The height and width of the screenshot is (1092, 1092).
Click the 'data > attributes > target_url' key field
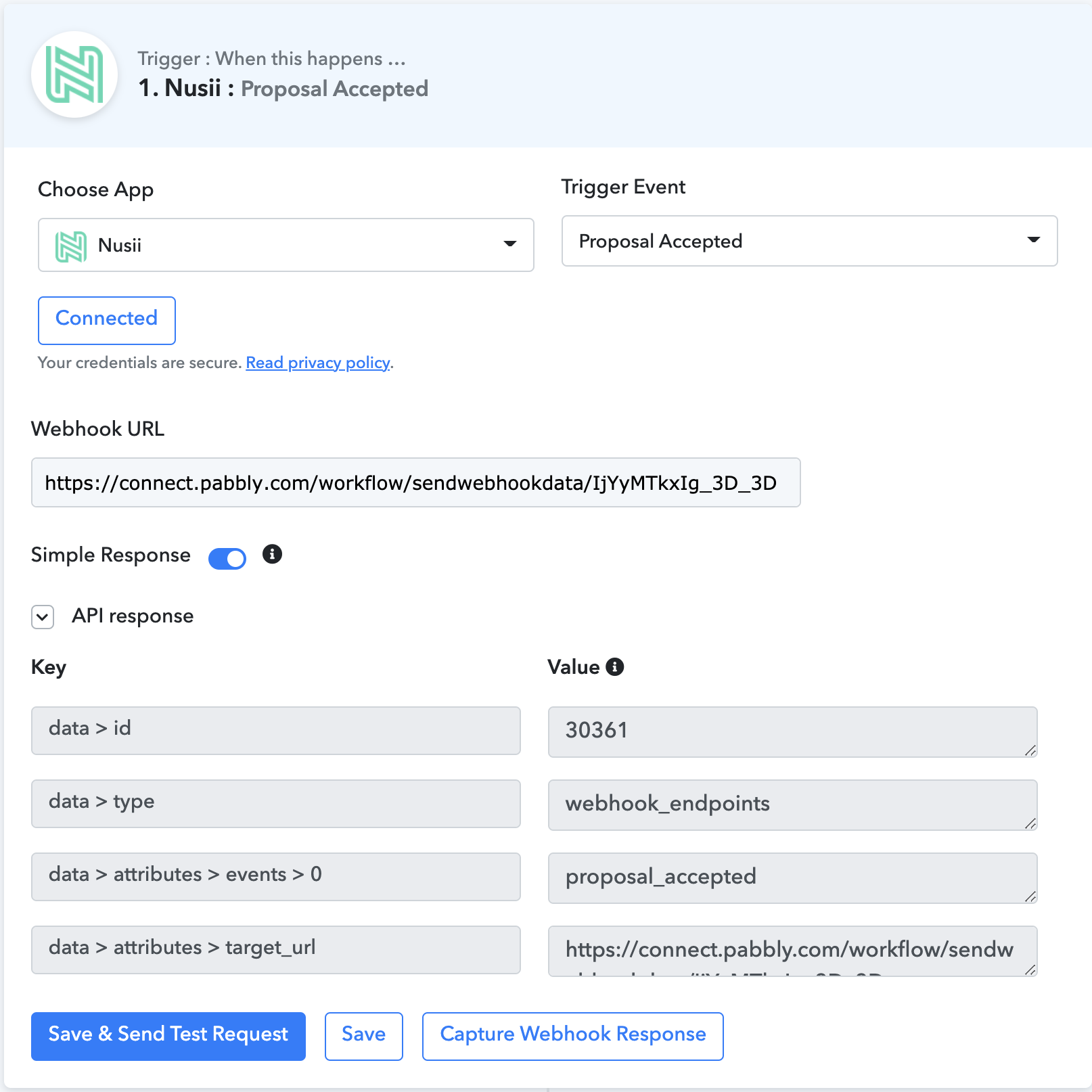[x=276, y=950]
